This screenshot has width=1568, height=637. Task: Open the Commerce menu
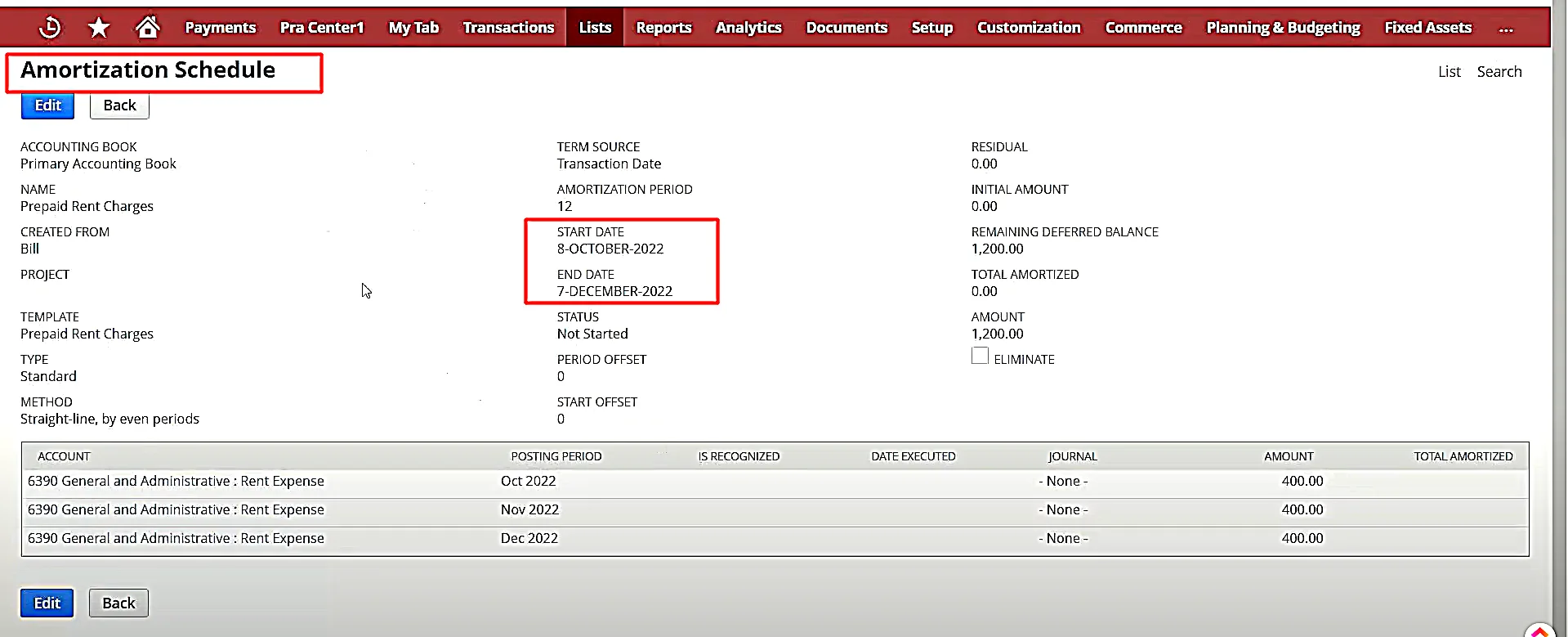click(x=1143, y=28)
